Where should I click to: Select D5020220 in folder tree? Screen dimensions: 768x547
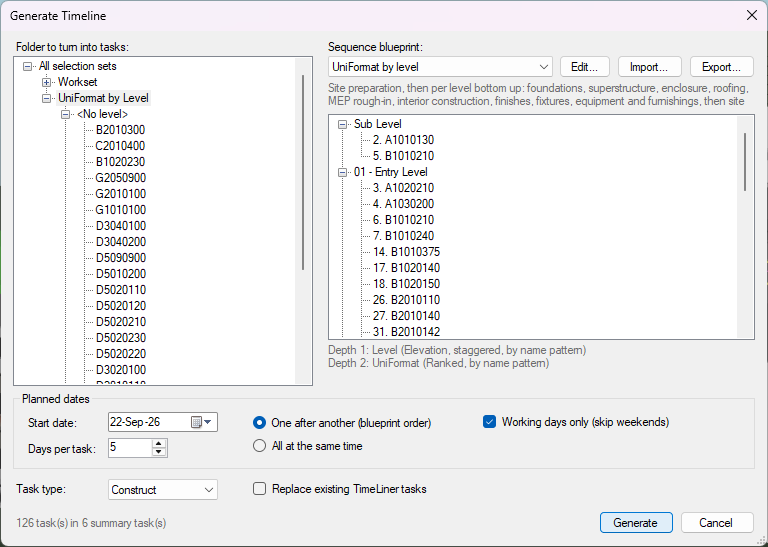click(x=120, y=354)
